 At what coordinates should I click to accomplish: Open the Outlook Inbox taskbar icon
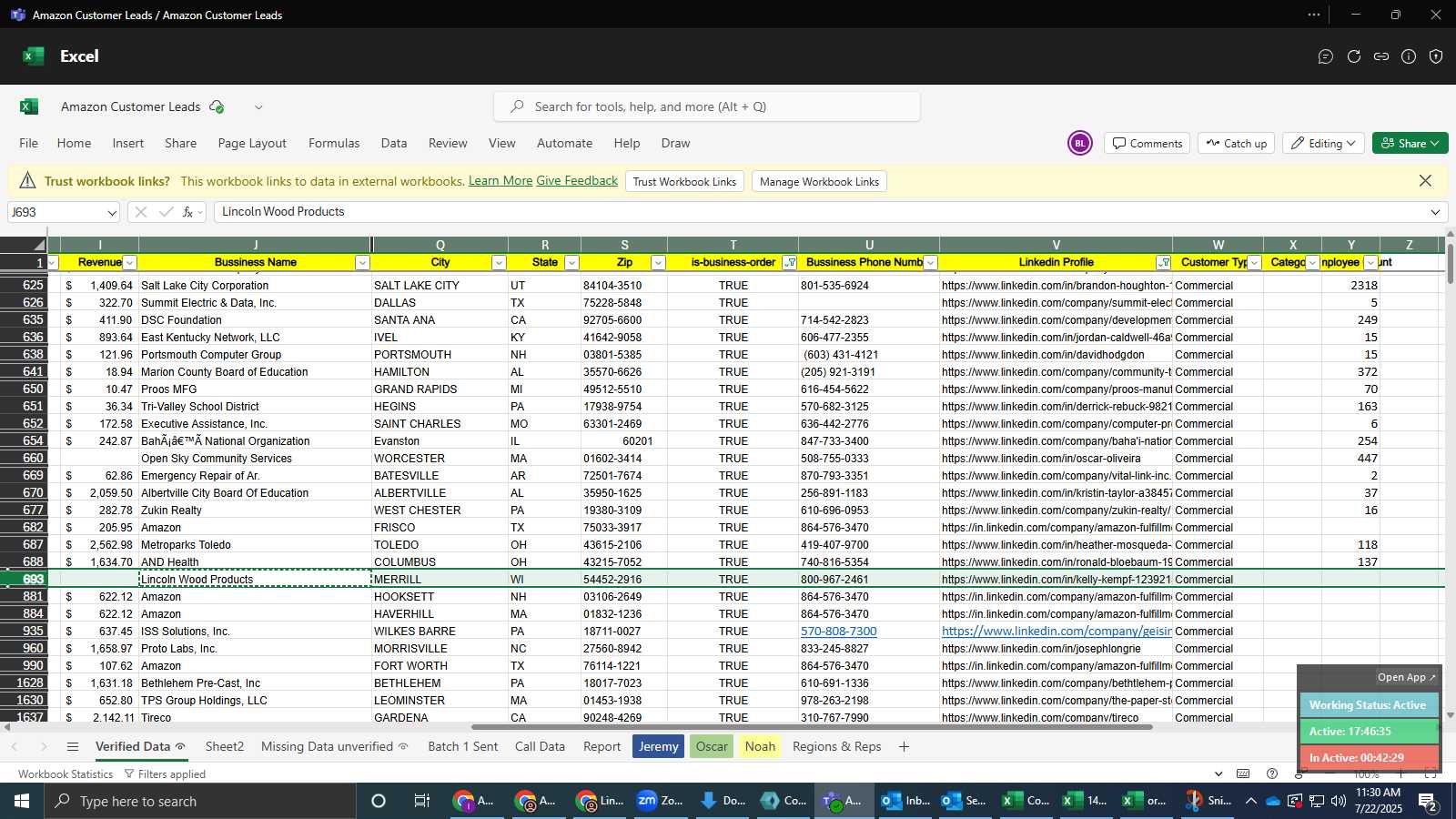coord(905,801)
